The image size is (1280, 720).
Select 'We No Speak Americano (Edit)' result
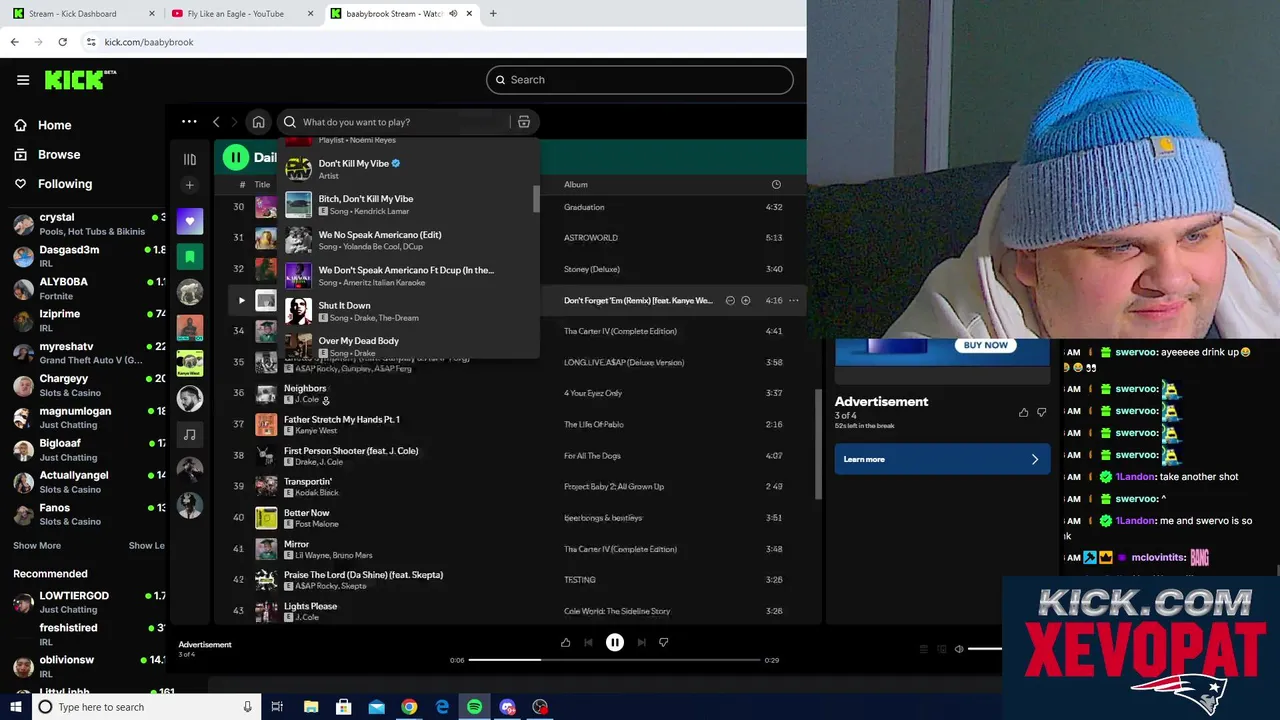coord(408,240)
